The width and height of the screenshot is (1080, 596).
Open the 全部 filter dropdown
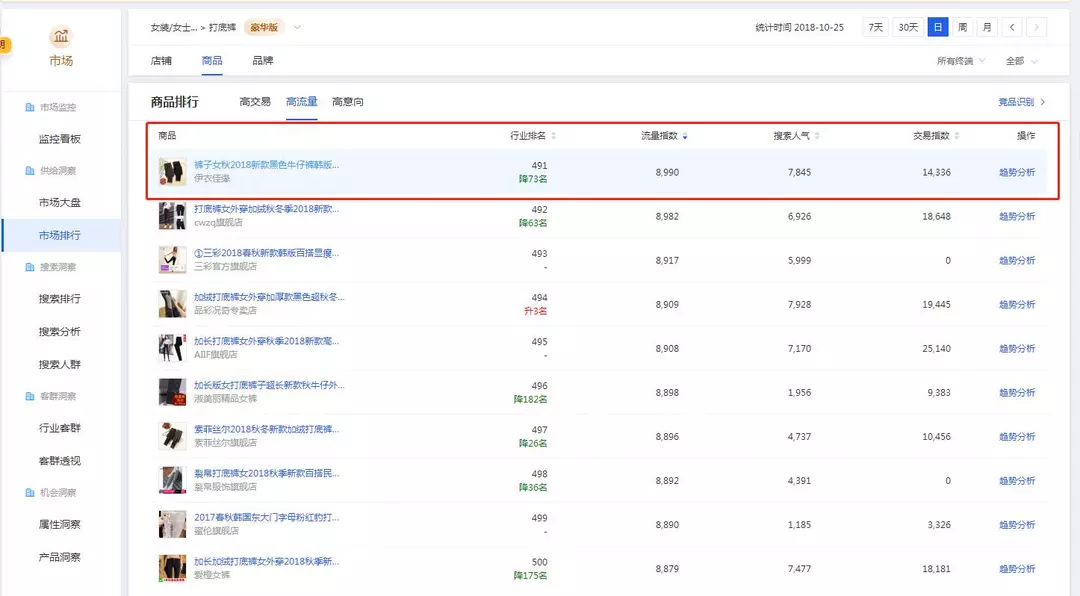[1021, 61]
